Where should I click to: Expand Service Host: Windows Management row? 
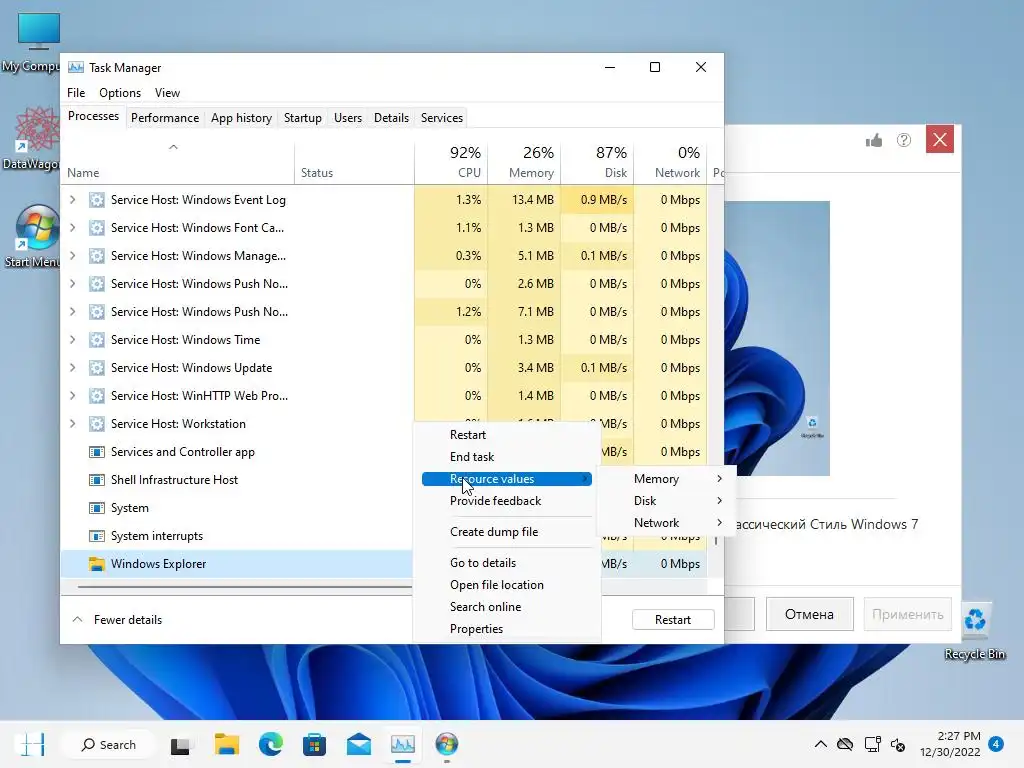point(72,256)
